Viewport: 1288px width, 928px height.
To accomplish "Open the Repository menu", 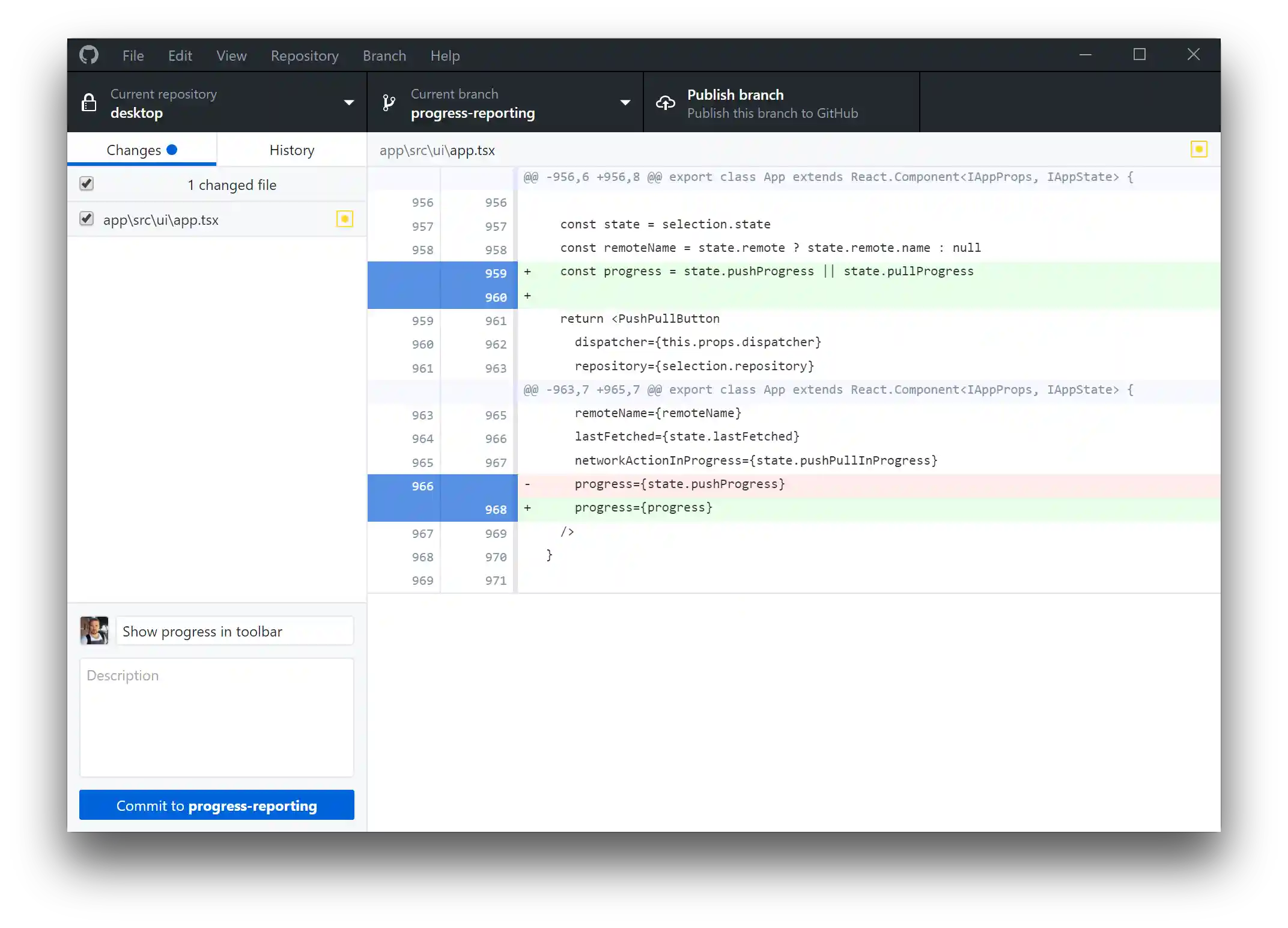I will point(304,55).
